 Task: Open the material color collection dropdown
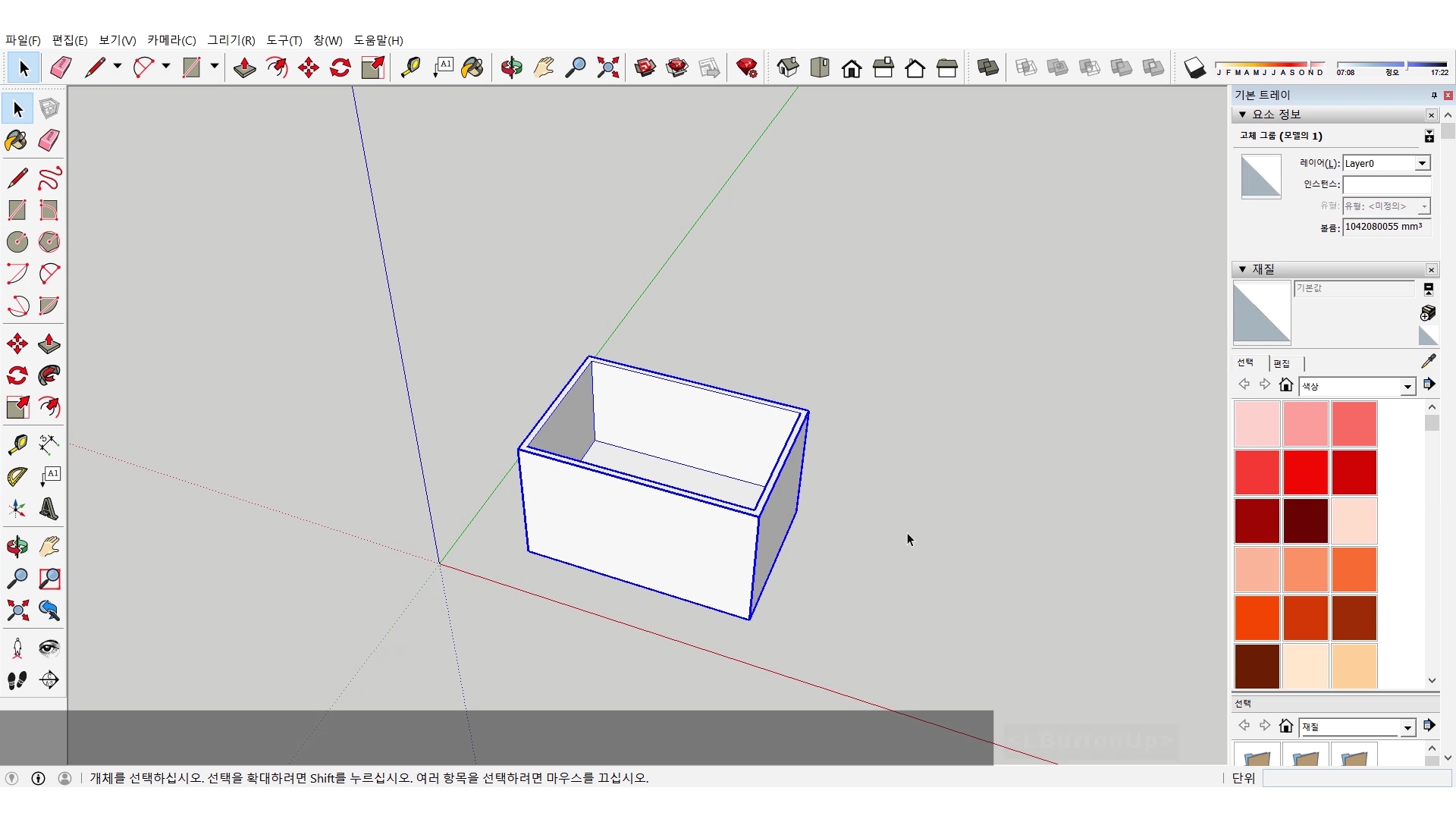(x=1407, y=387)
